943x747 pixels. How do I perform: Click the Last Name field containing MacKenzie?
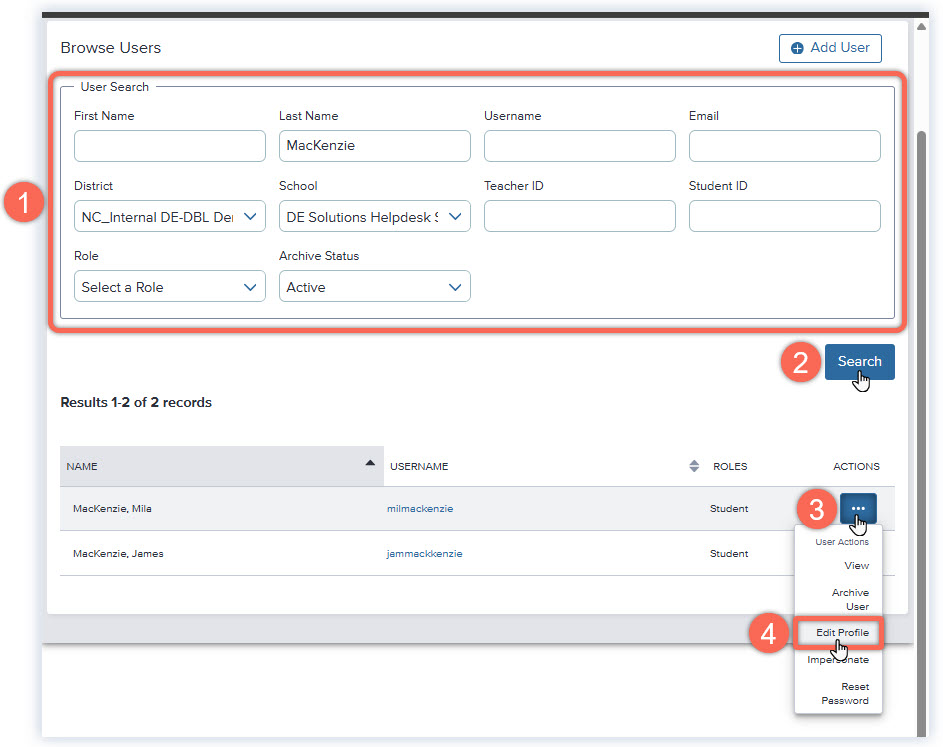pos(374,145)
